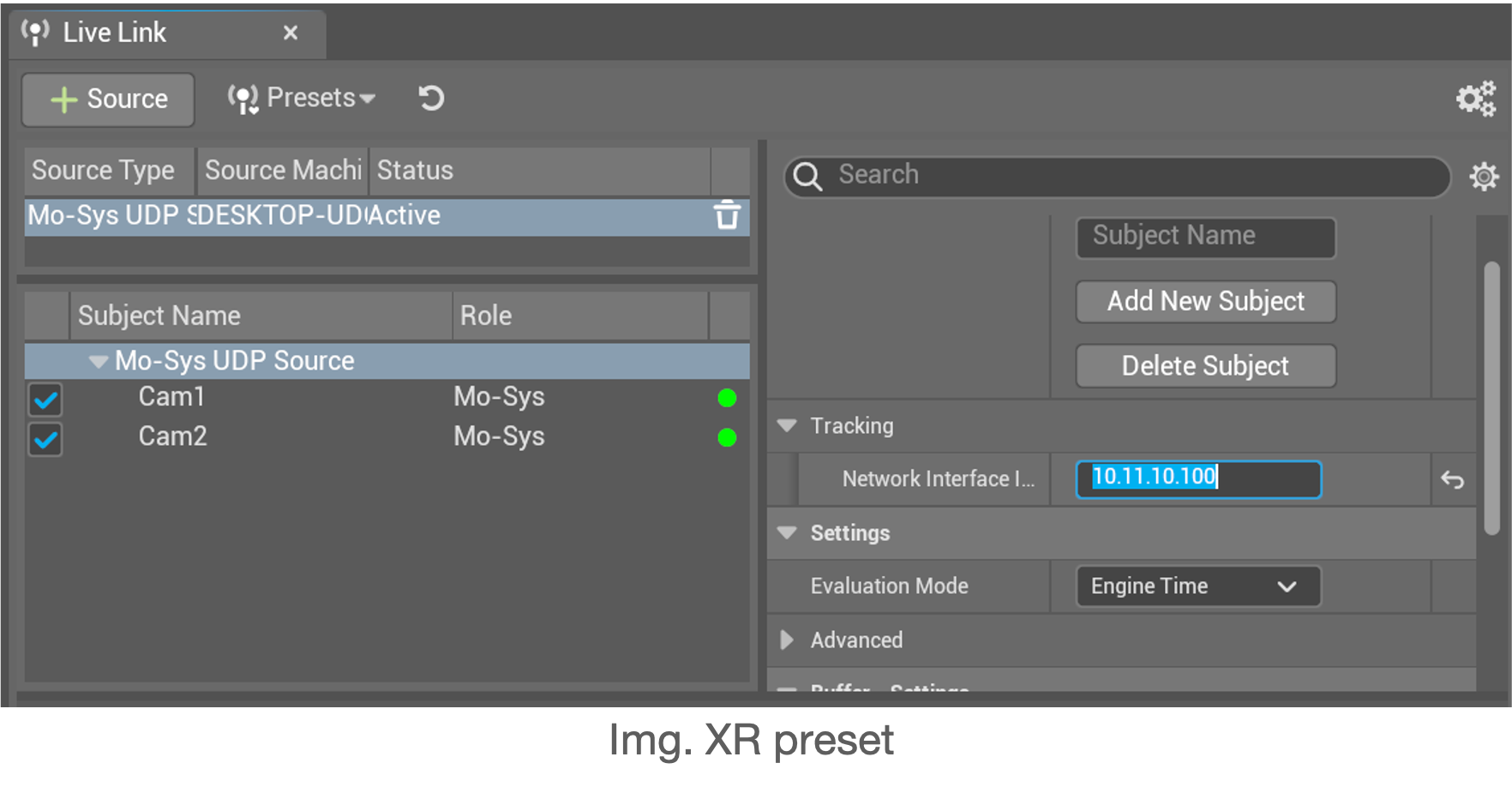Delete the Mo-Sys UDP source trash icon
1512x793 pixels.
pos(727,215)
